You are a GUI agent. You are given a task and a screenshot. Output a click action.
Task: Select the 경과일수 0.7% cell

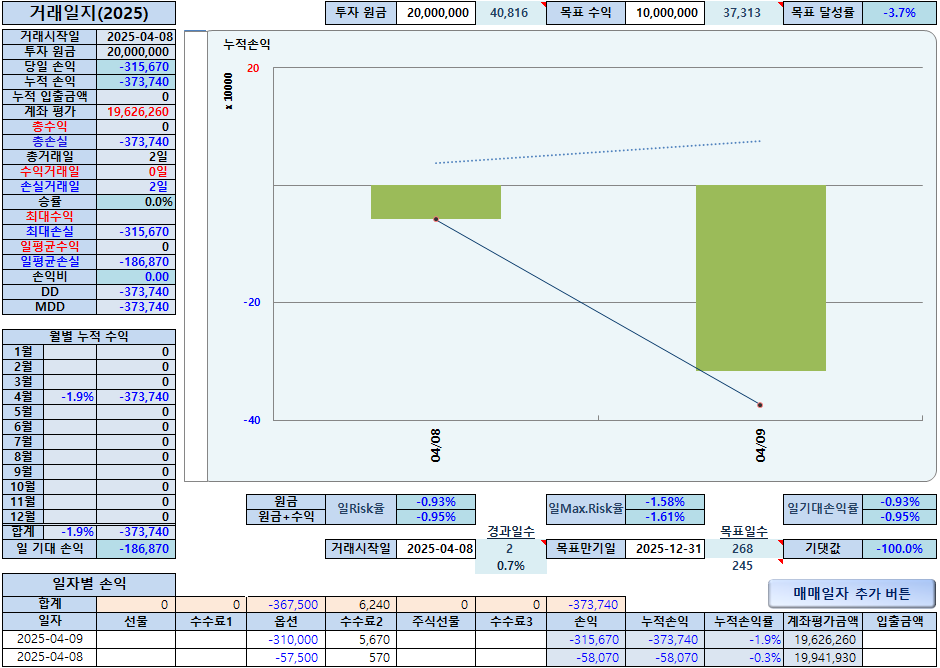click(x=510, y=566)
